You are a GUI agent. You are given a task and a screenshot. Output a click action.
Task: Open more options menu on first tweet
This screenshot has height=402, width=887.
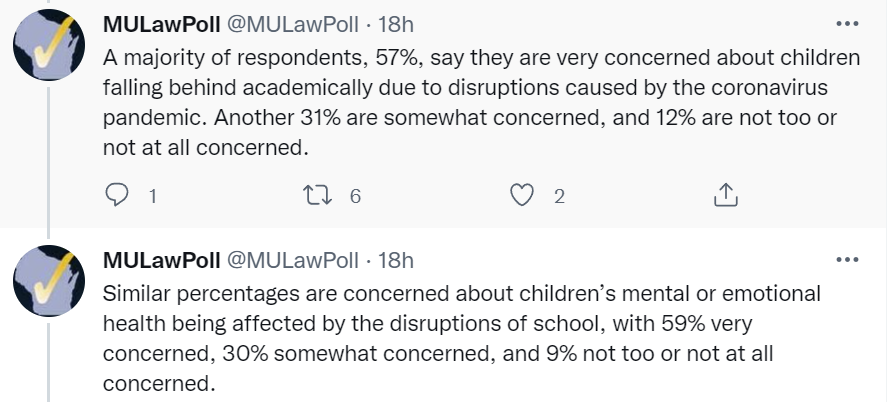847,24
